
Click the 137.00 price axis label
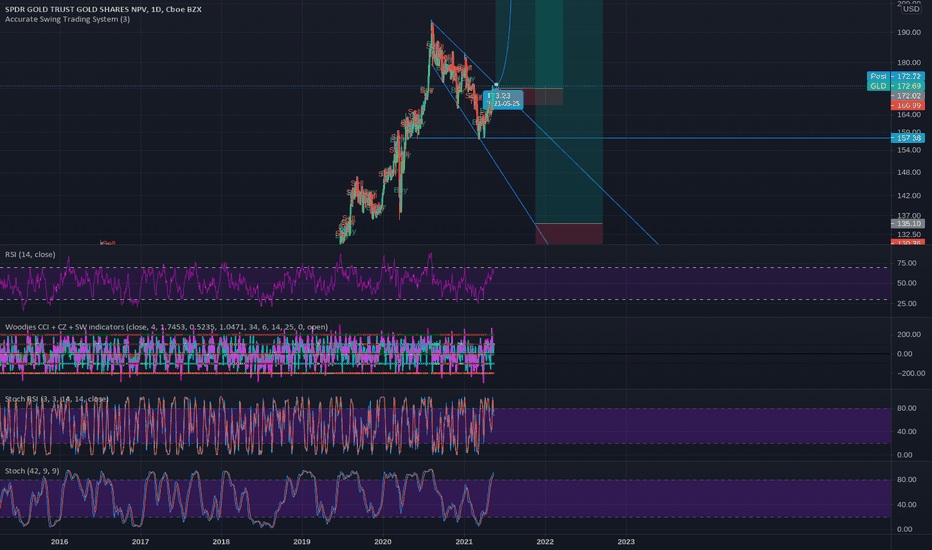tap(909, 216)
